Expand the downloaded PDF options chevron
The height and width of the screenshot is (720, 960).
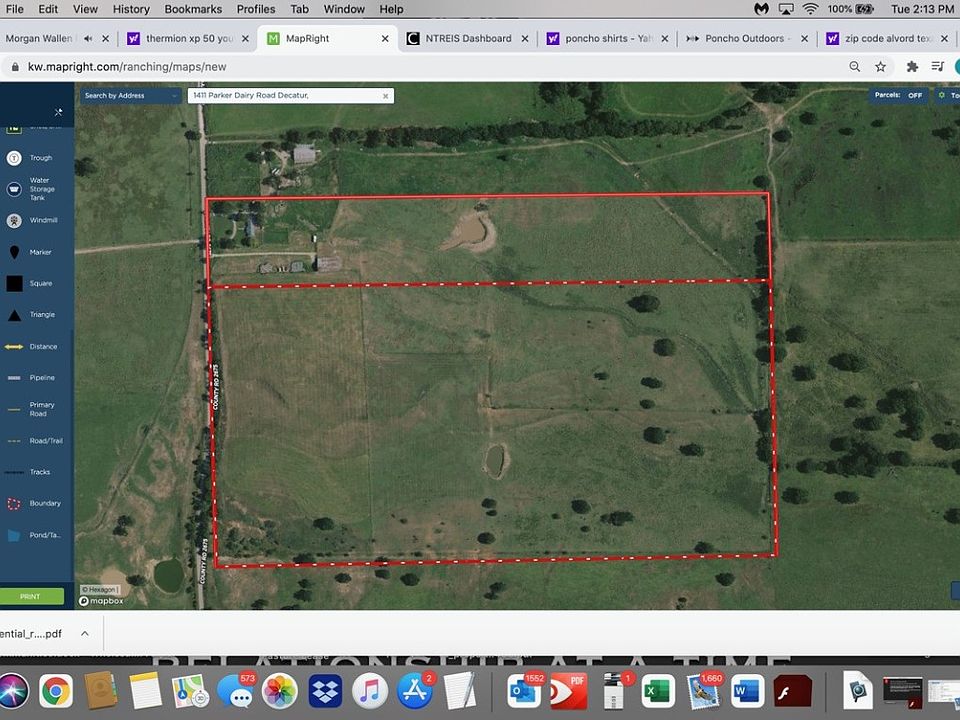click(x=85, y=634)
